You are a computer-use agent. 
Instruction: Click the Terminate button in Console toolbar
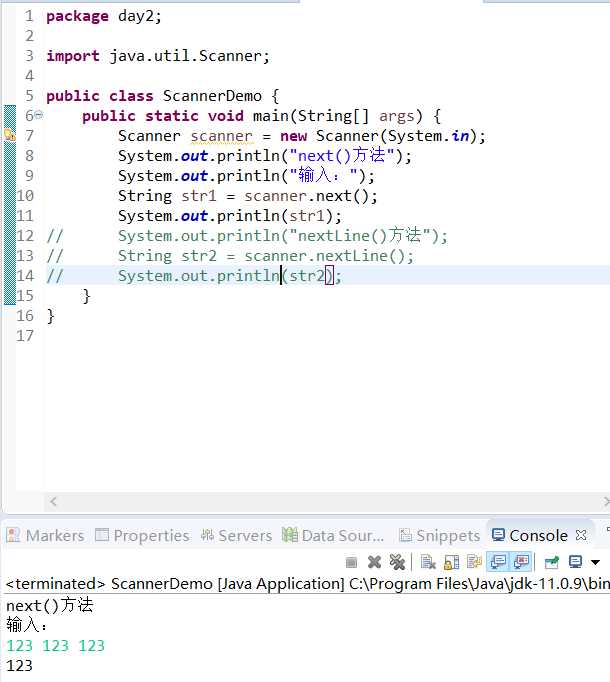[351, 562]
